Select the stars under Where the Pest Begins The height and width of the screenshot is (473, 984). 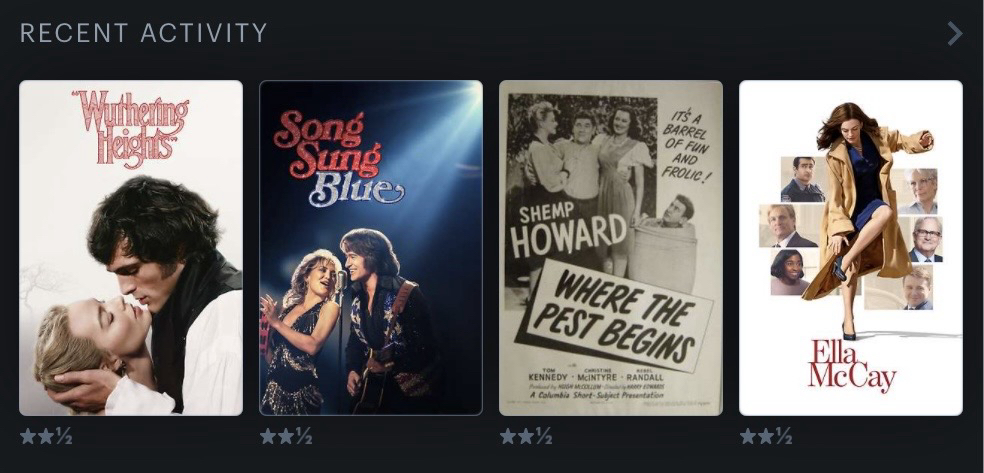tap(526, 437)
